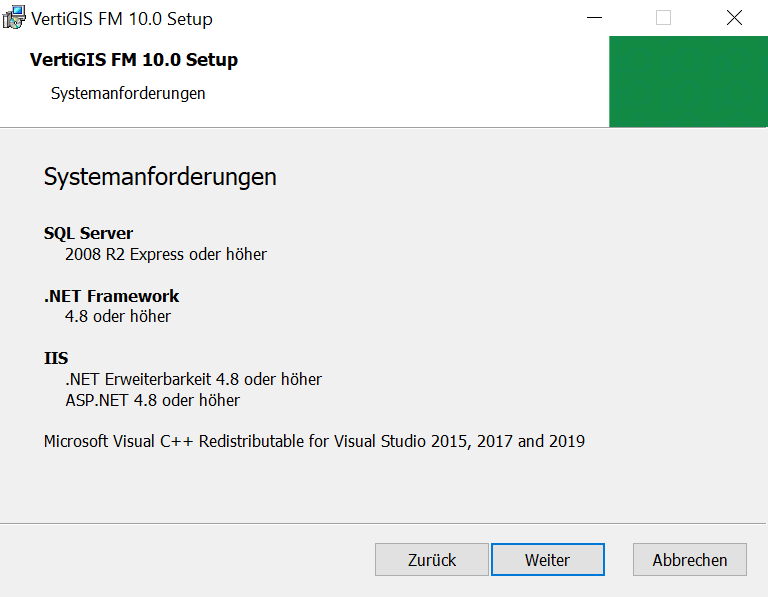The width and height of the screenshot is (768, 597).
Task: Cancel setup via Abbrechen
Action: pos(690,559)
